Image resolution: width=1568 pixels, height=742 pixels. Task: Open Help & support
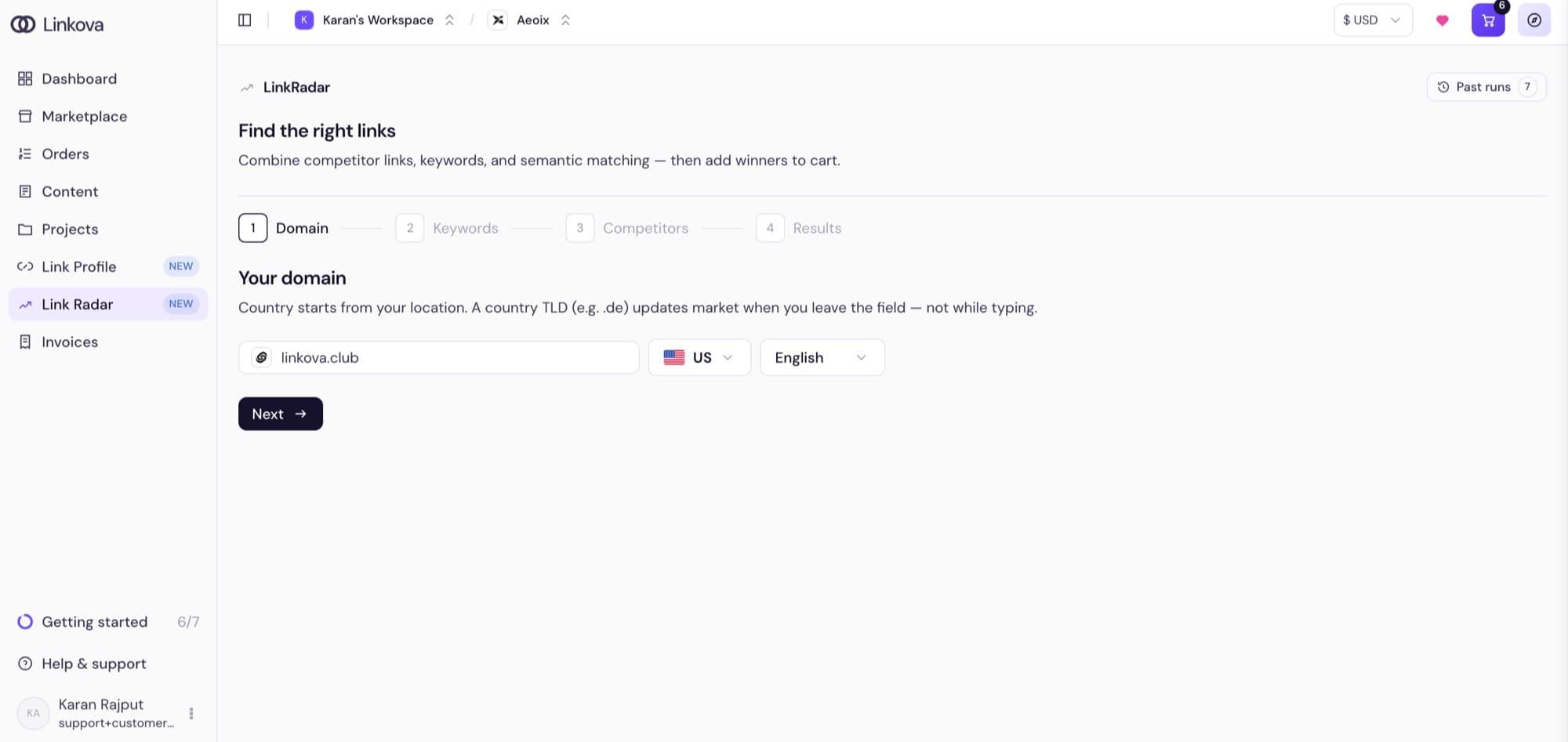tap(108, 664)
